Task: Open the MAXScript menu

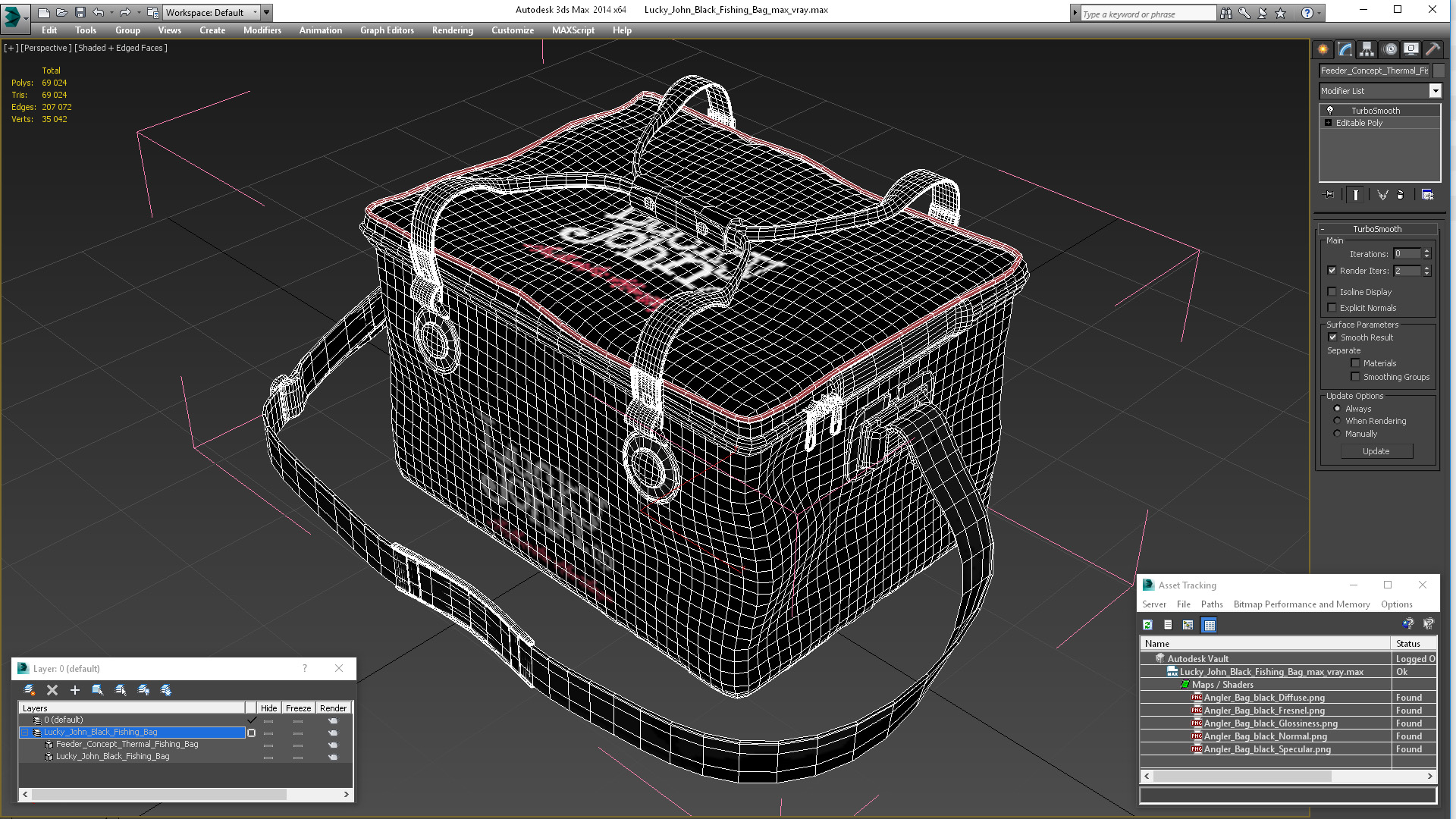Action: [x=573, y=30]
